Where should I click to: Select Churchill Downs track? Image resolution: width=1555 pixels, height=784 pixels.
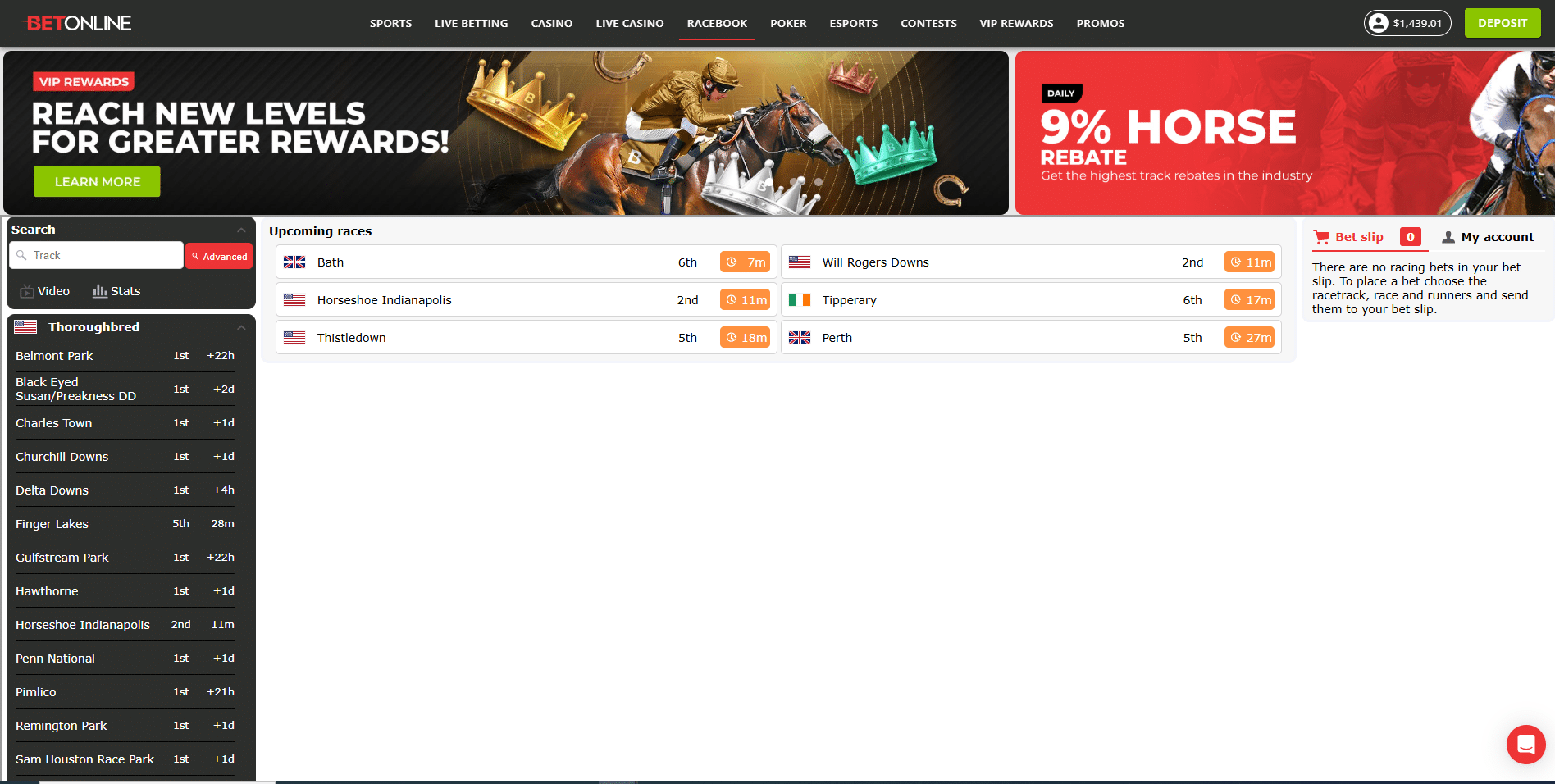coord(125,457)
